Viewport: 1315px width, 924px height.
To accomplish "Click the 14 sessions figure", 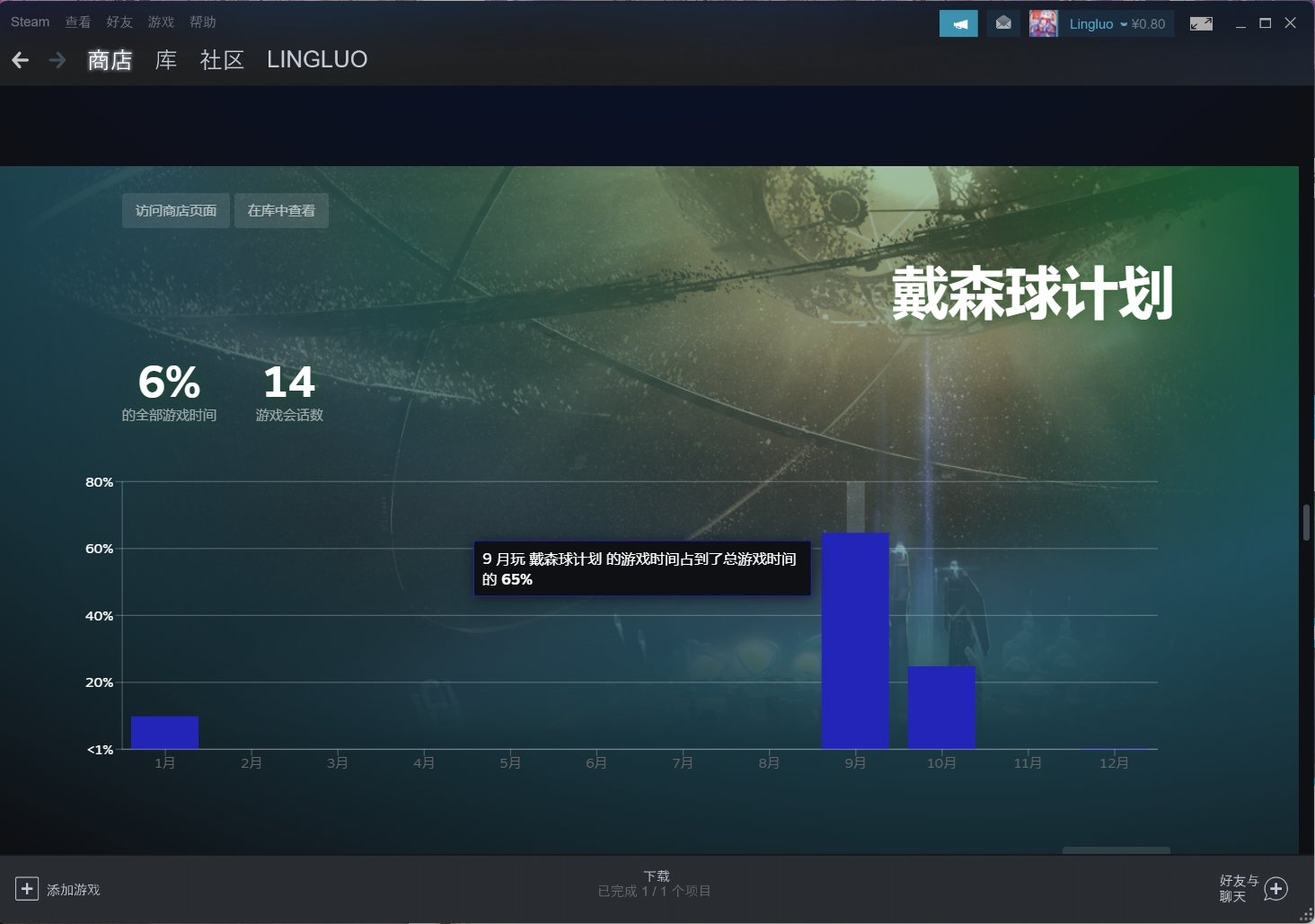I will coord(289,383).
